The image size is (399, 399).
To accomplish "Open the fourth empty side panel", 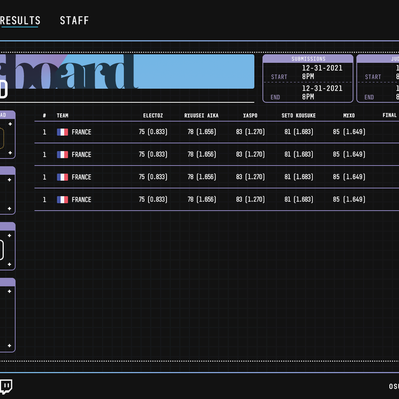I will [7, 315].
